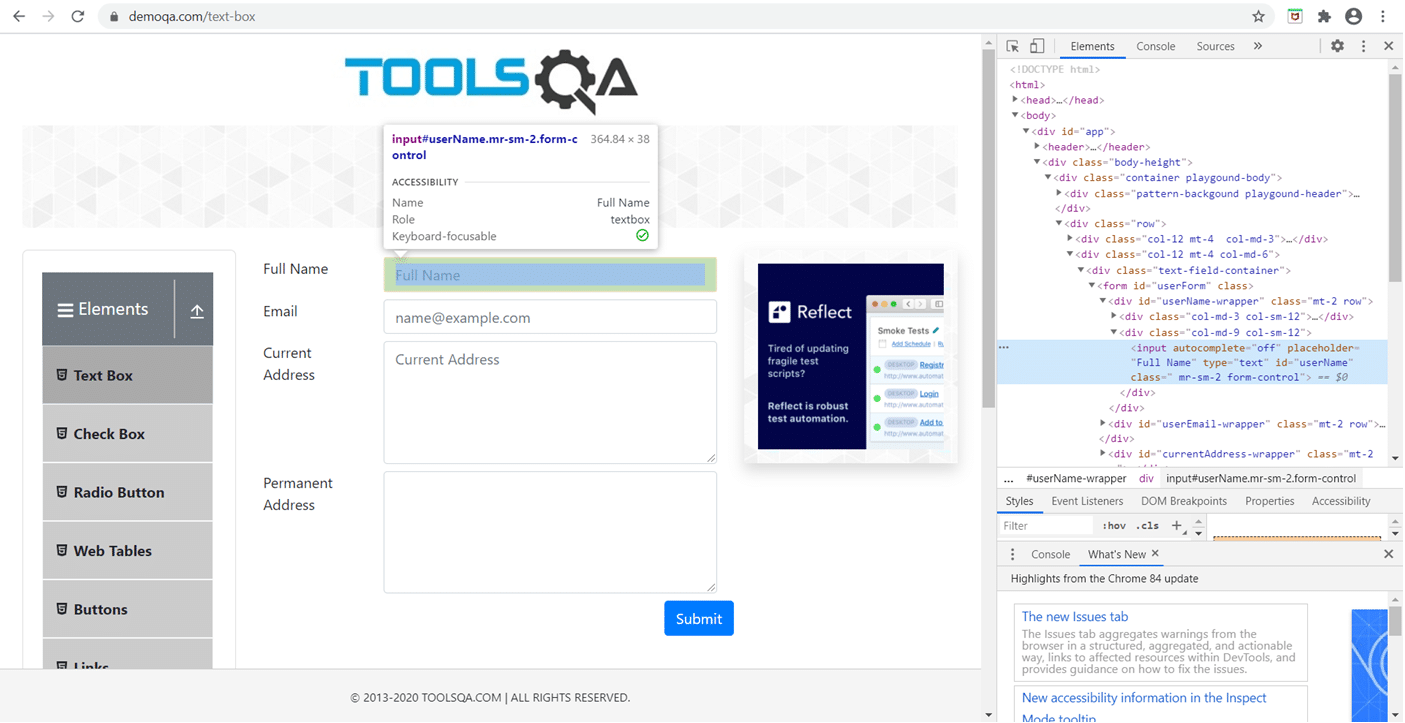Open DevTools customize three-dot menu

(x=1363, y=46)
